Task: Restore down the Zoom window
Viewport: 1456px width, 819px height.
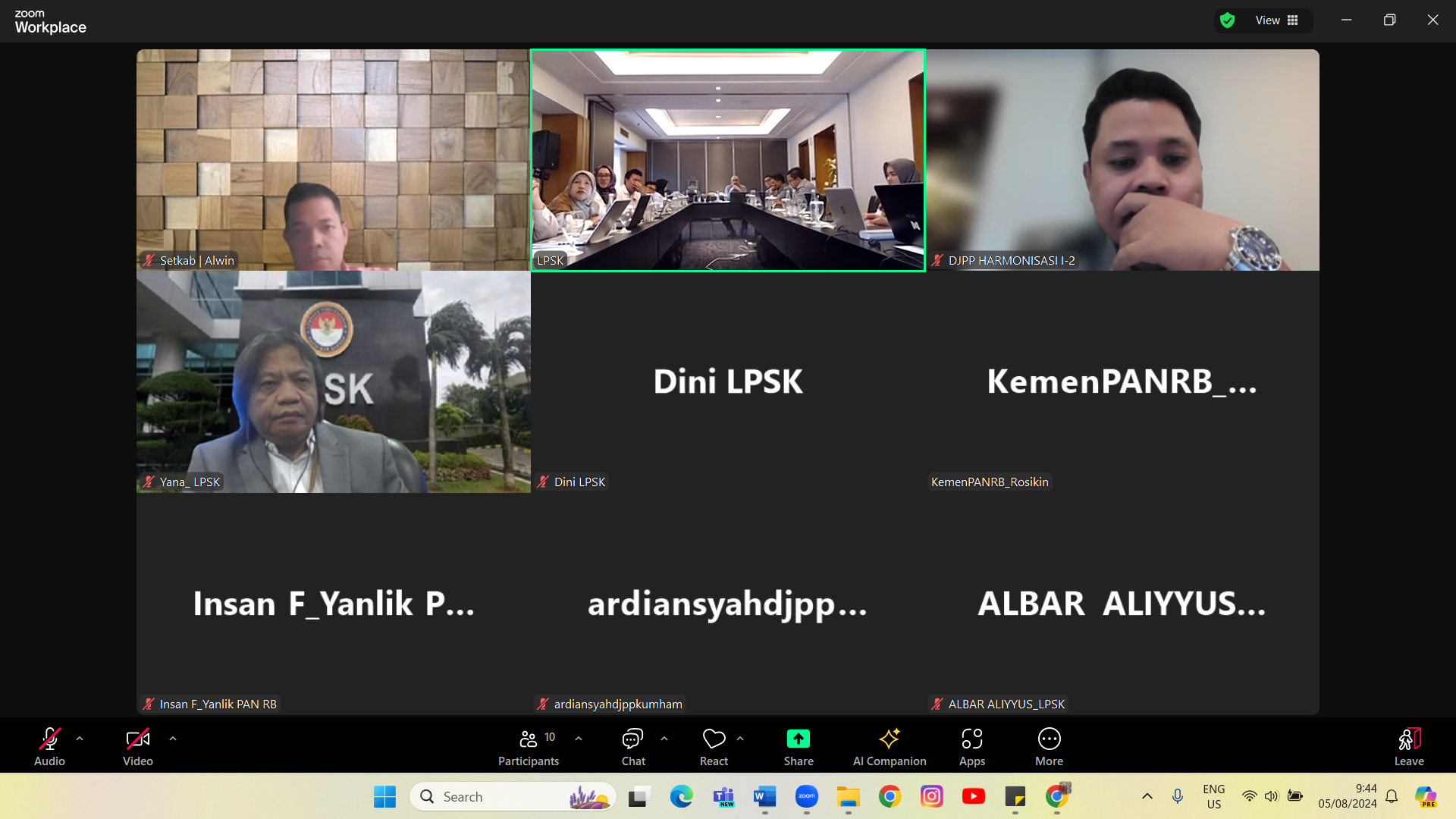Action: click(x=1389, y=20)
